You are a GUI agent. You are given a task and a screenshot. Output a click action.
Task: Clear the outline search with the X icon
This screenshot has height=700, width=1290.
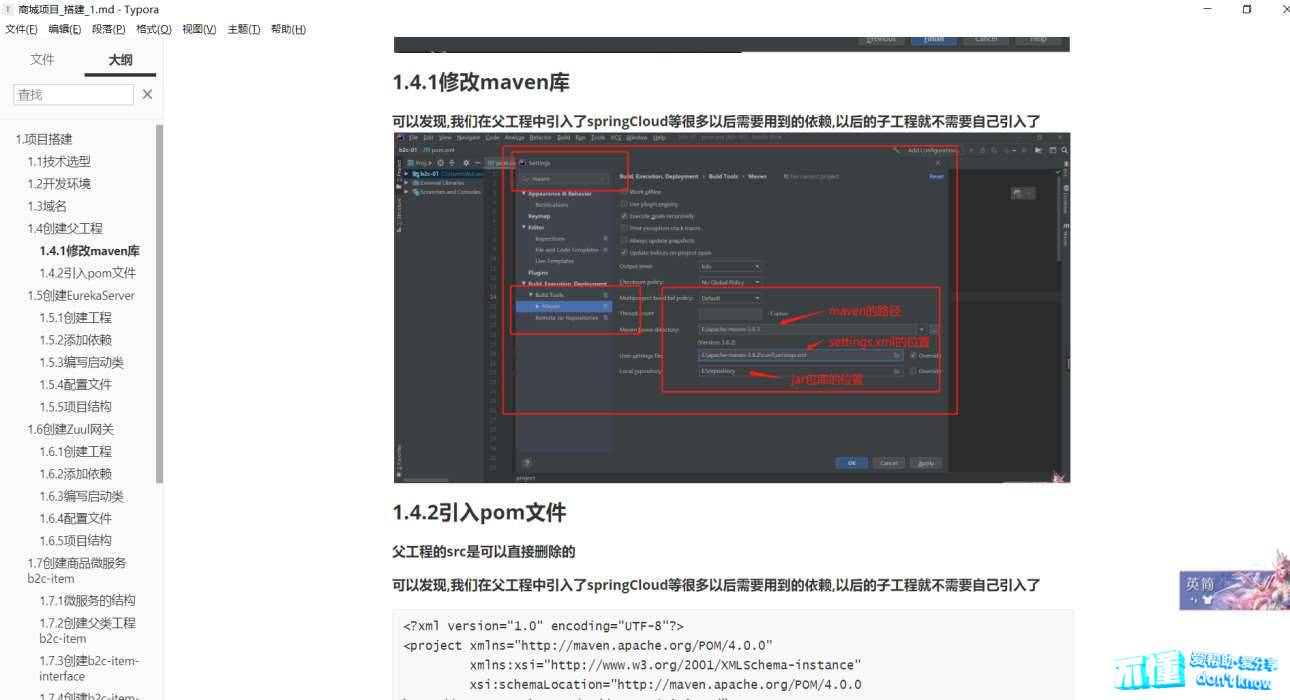click(x=147, y=94)
